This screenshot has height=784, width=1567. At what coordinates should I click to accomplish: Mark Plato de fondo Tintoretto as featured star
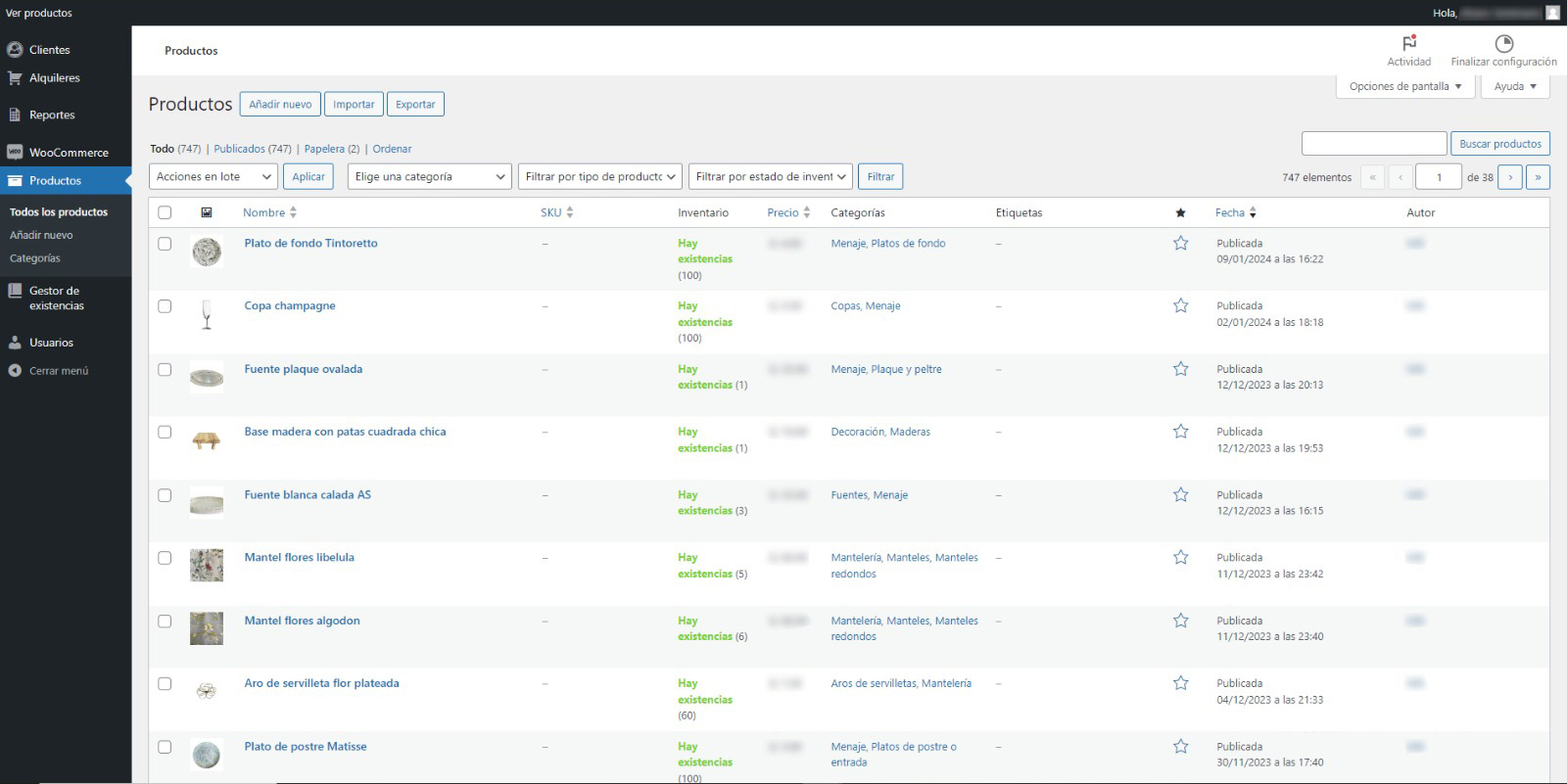(x=1180, y=244)
